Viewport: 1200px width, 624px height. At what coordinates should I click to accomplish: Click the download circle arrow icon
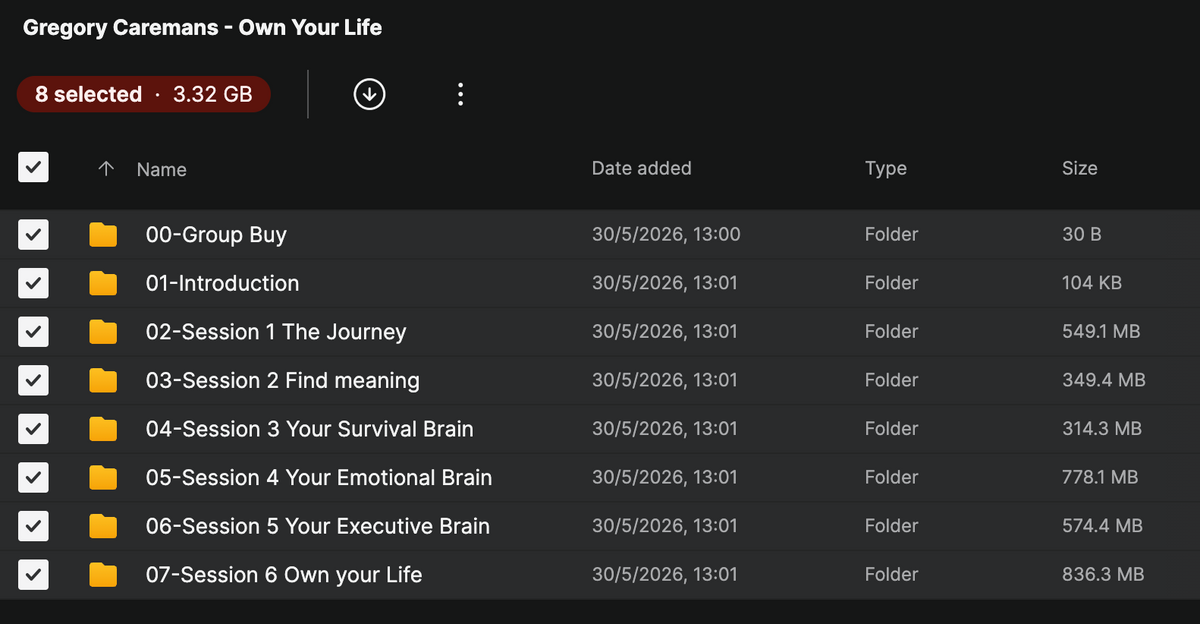[x=370, y=94]
